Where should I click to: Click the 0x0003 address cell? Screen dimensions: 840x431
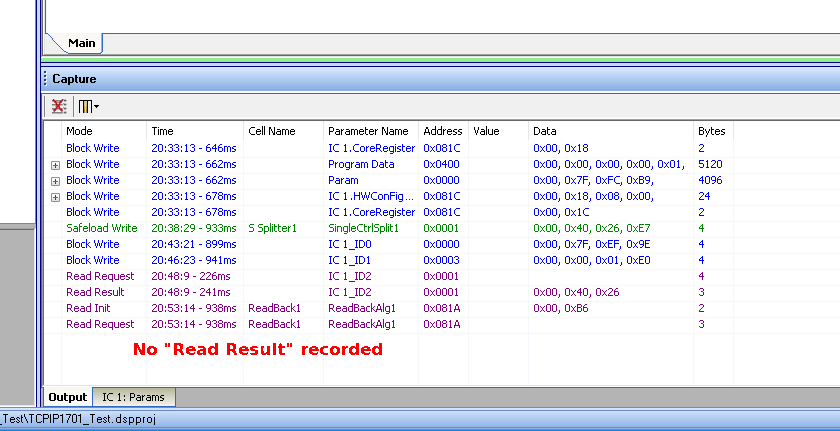click(441, 260)
